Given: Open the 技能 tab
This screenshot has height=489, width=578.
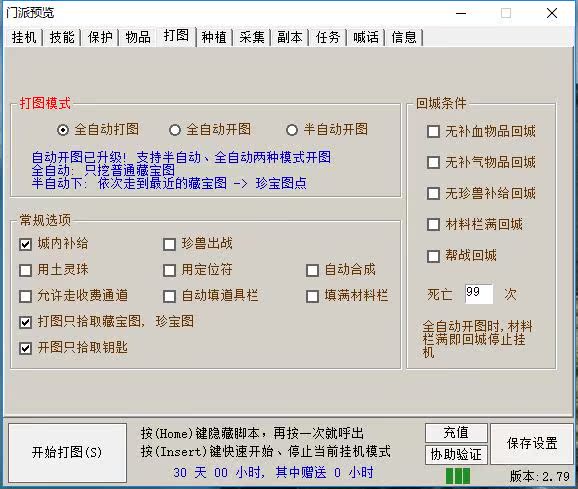Looking at the screenshot, I should (62, 37).
